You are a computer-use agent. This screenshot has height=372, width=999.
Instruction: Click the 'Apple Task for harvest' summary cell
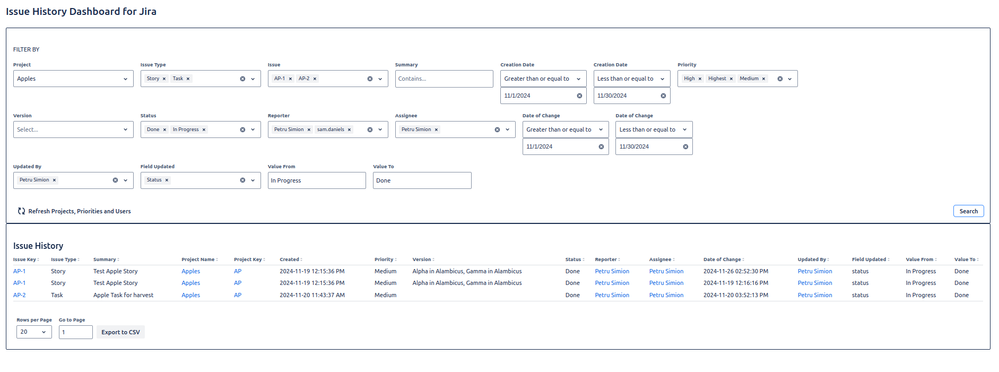pyautogui.click(x=123, y=295)
